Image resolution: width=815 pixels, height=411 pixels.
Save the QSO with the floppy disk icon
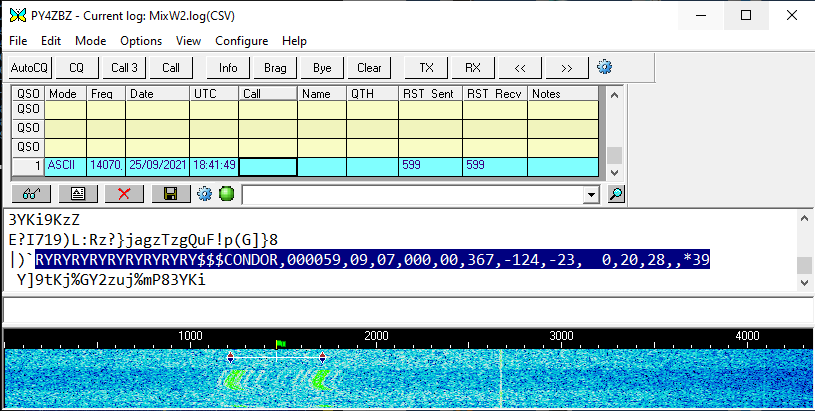[171, 194]
